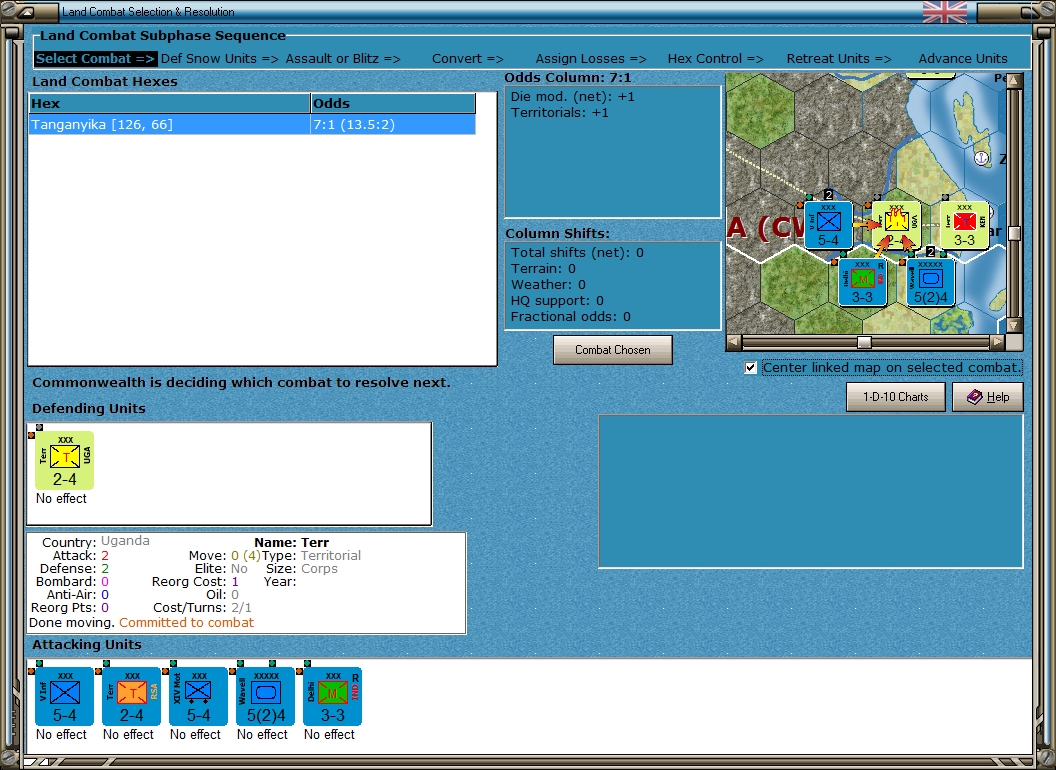Click the Committed to combat status text
Screen dimensions: 1056x770
coord(187,622)
